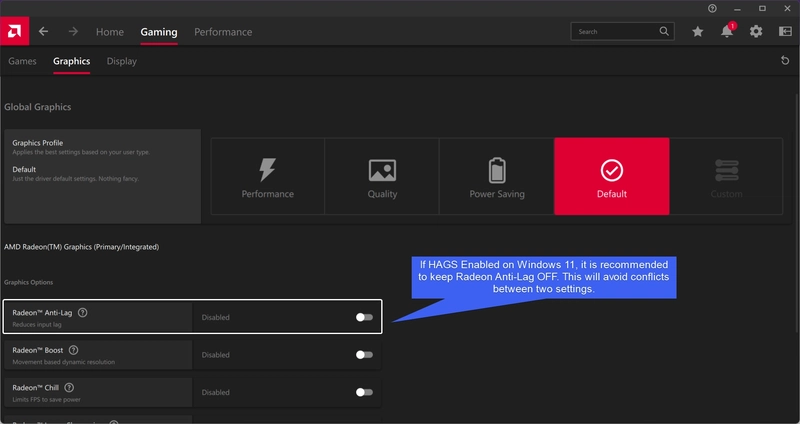This screenshot has height=424, width=800.
Task: Click the help question mark in title bar
Action: (x=712, y=8)
